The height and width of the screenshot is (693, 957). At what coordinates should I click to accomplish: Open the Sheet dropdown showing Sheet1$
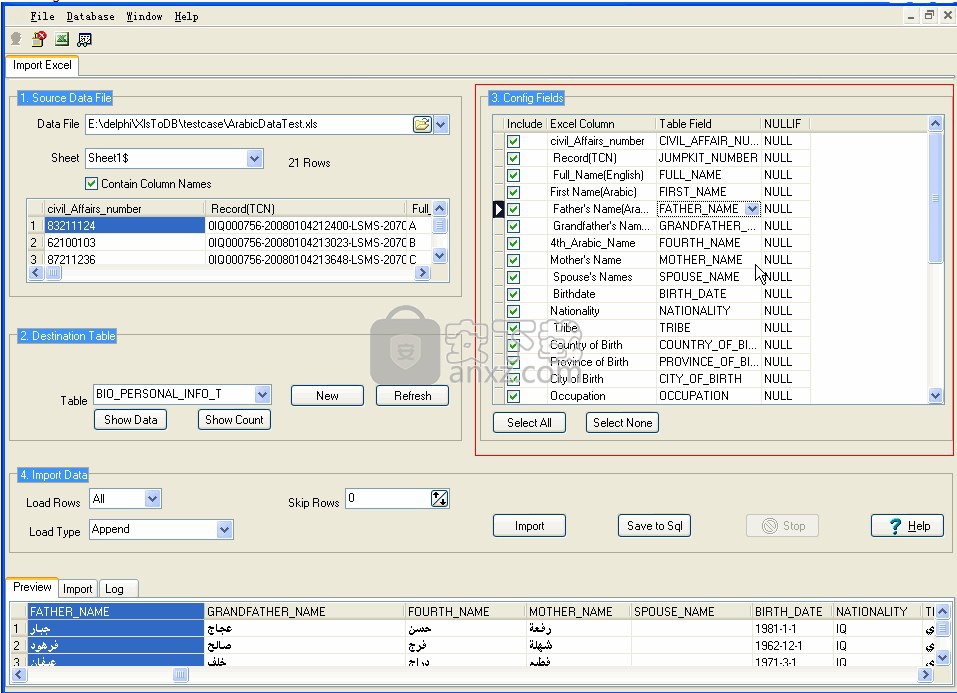click(x=255, y=159)
